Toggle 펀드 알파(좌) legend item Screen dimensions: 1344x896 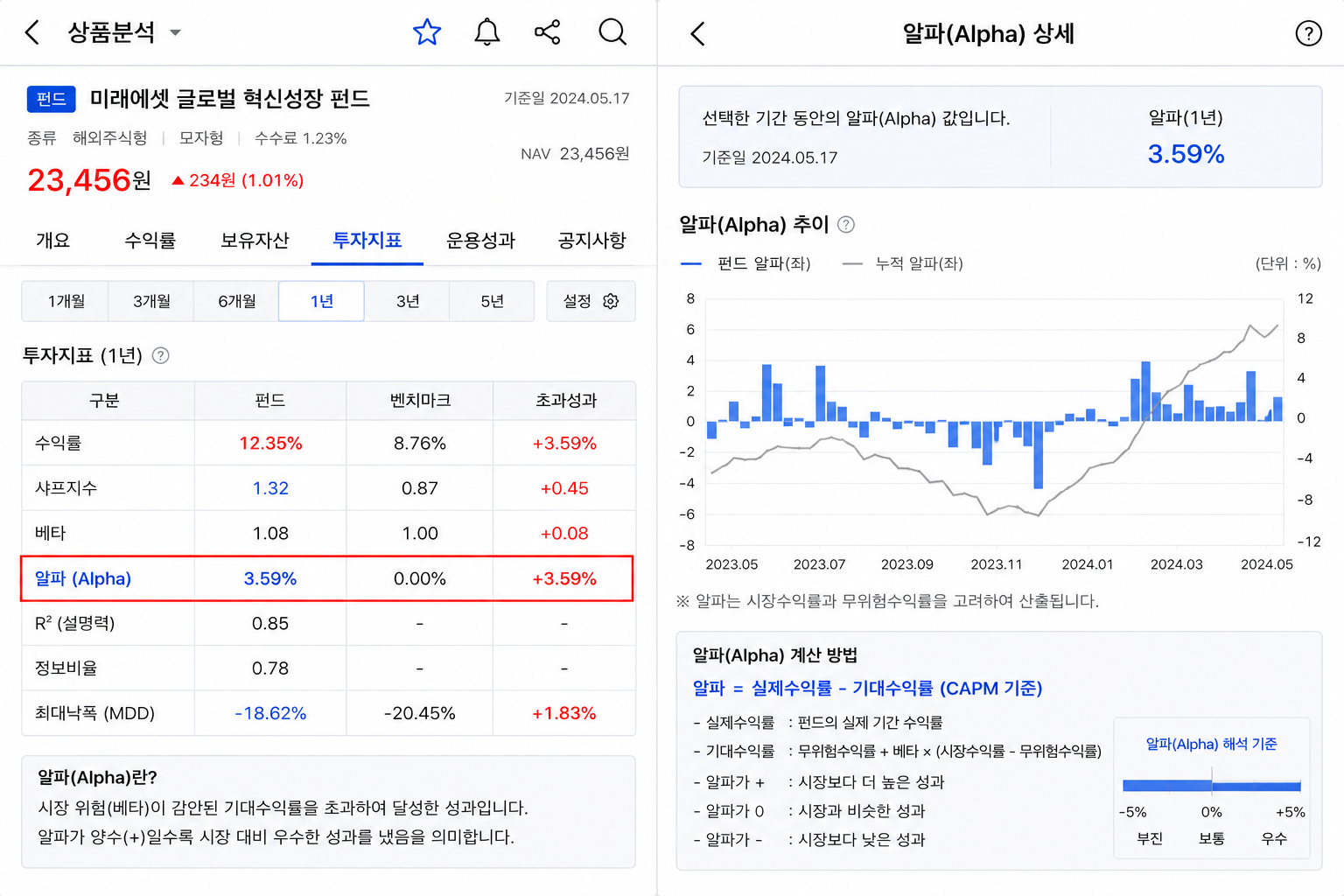(x=745, y=263)
